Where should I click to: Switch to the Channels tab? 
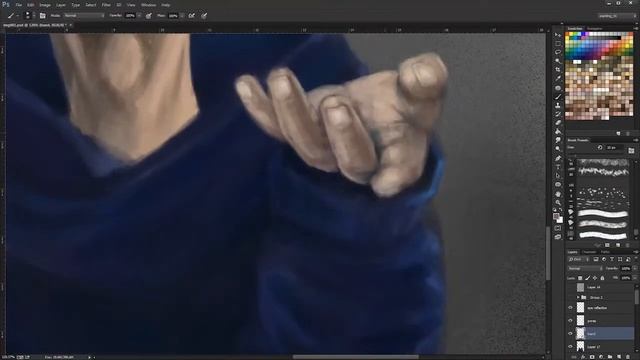(x=589, y=252)
